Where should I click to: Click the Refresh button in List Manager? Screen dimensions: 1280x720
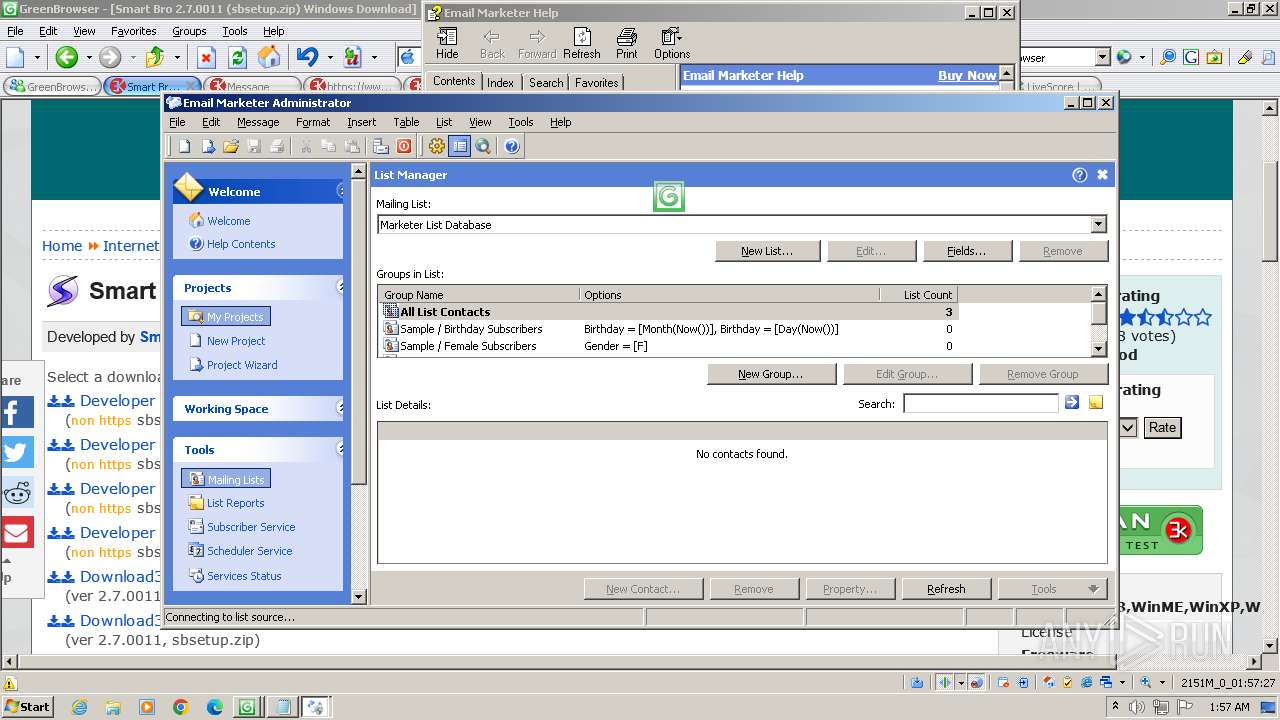point(946,589)
